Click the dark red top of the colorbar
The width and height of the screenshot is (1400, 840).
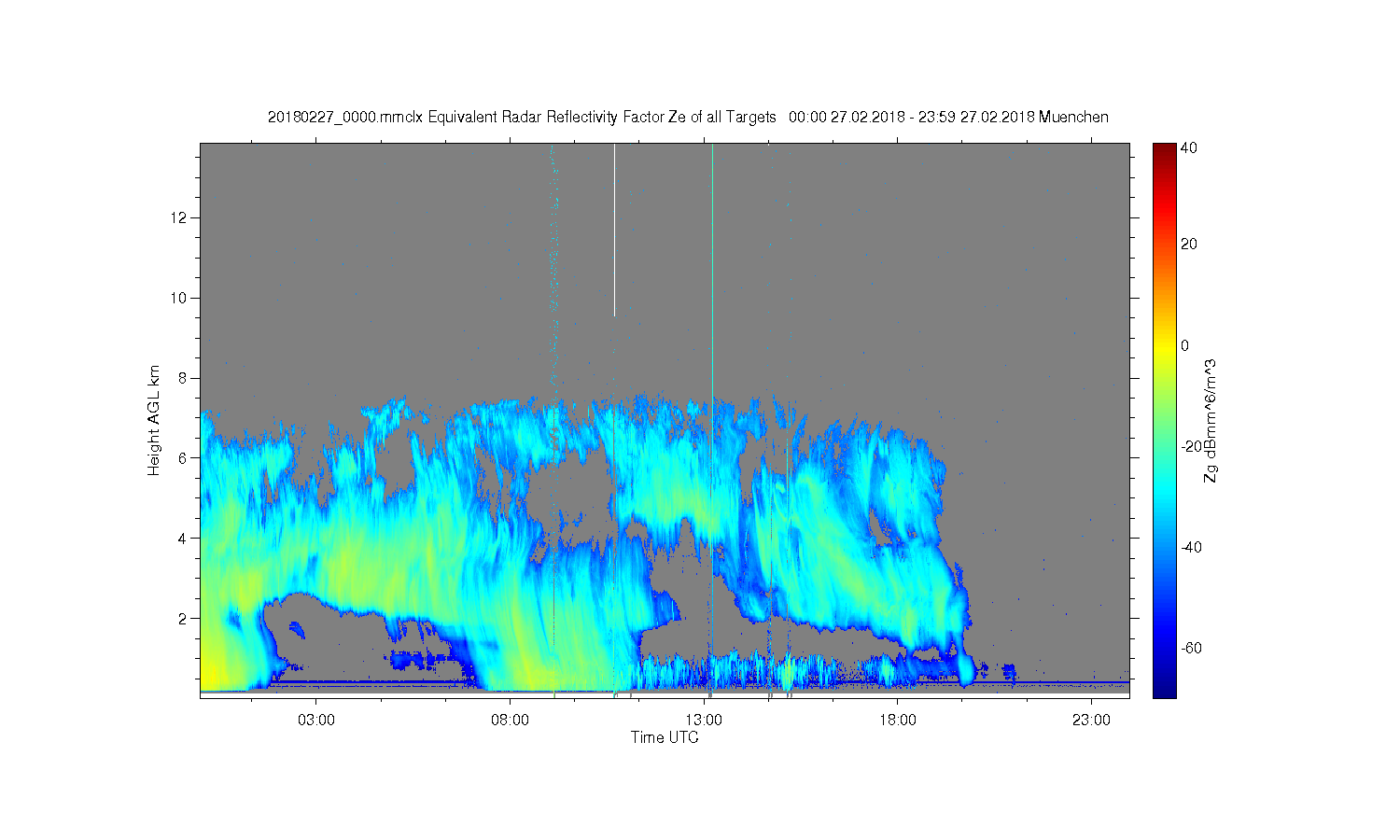(x=1164, y=152)
